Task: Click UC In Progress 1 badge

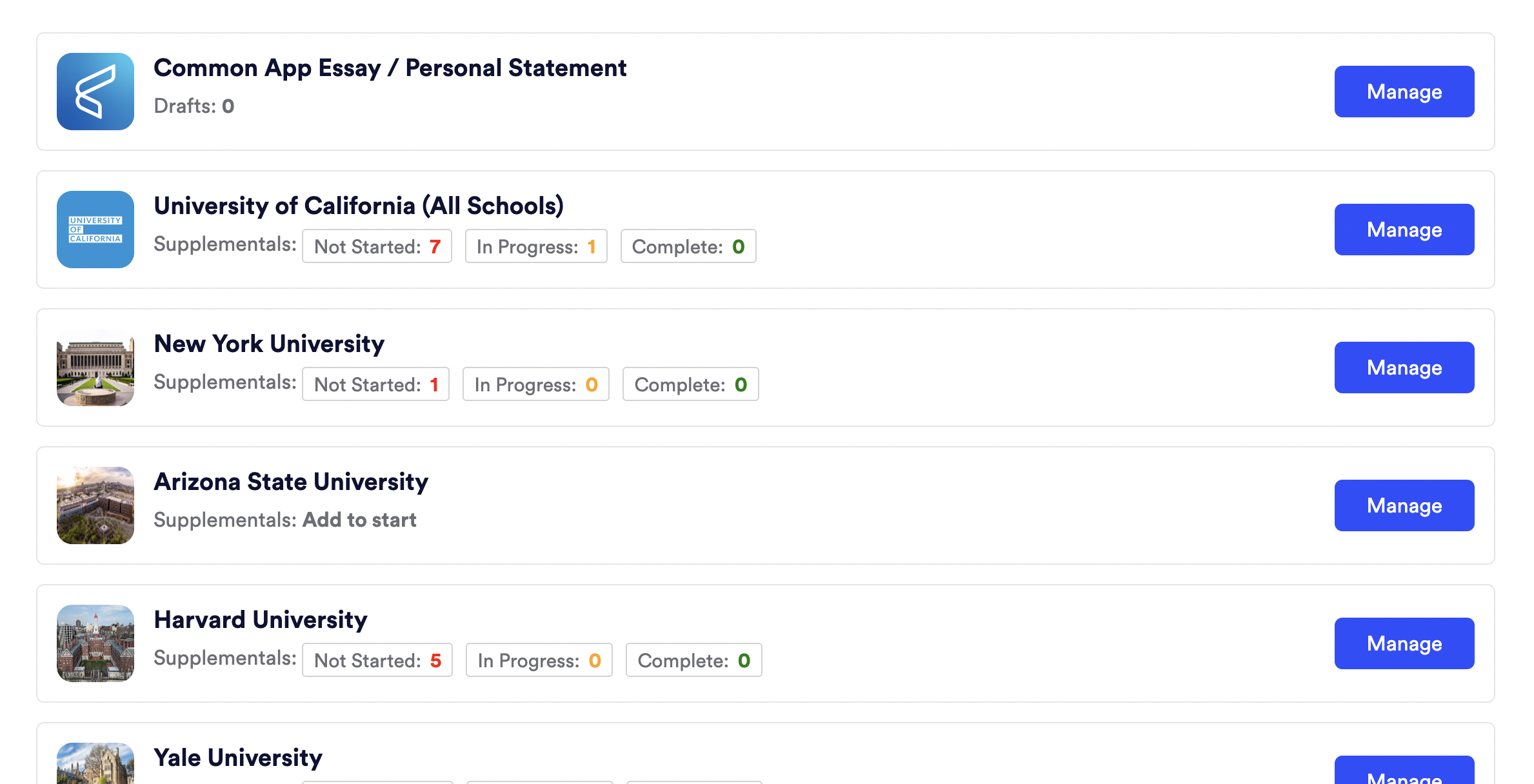Action: click(536, 246)
